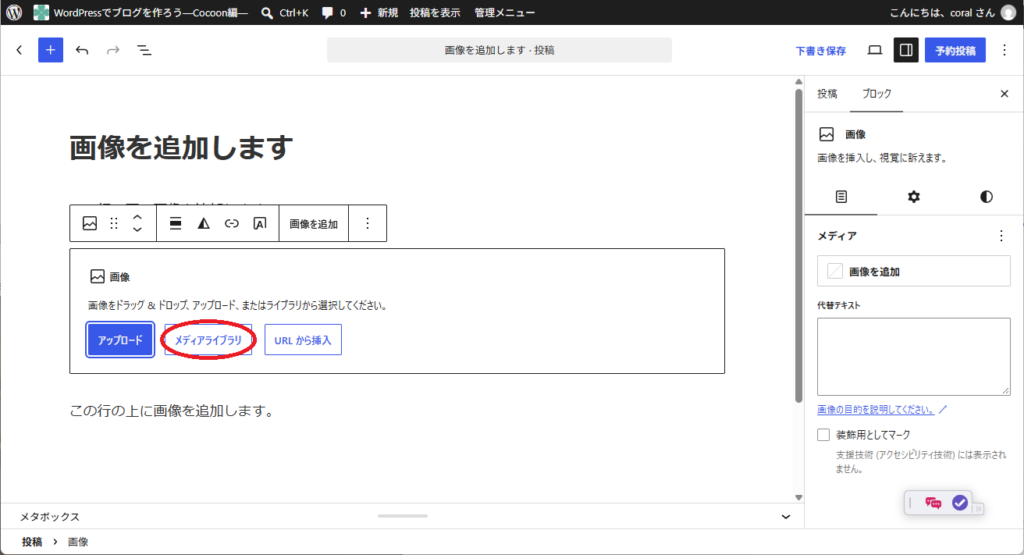The image size is (1024, 555).
Task: Select paragraph この行の上に画像を追加します。
Action: click(x=172, y=411)
